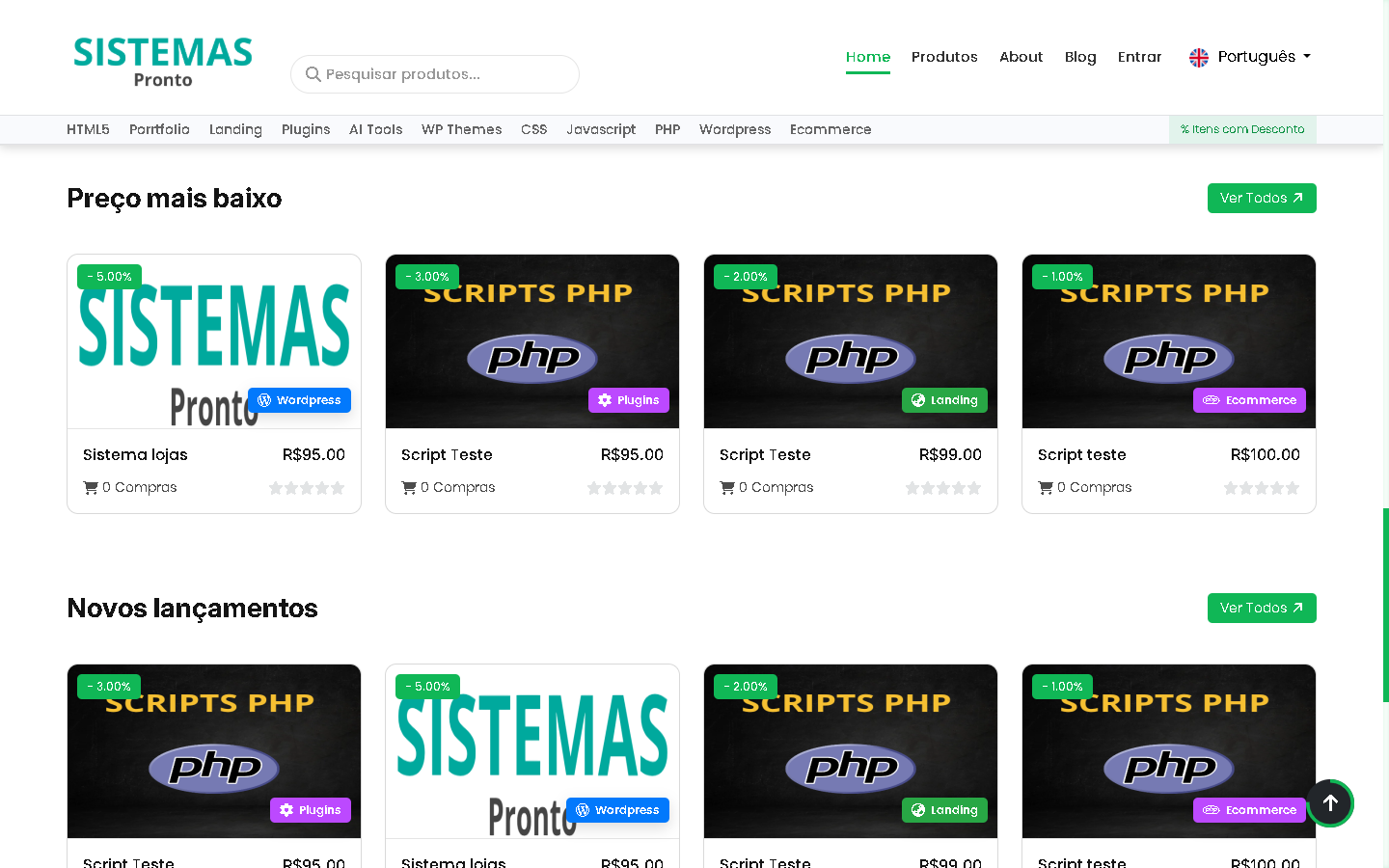Open the Produtos menu item
The height and width of the screenshot is (868, 1389).
pyautogui.click(x=944, y=57)
